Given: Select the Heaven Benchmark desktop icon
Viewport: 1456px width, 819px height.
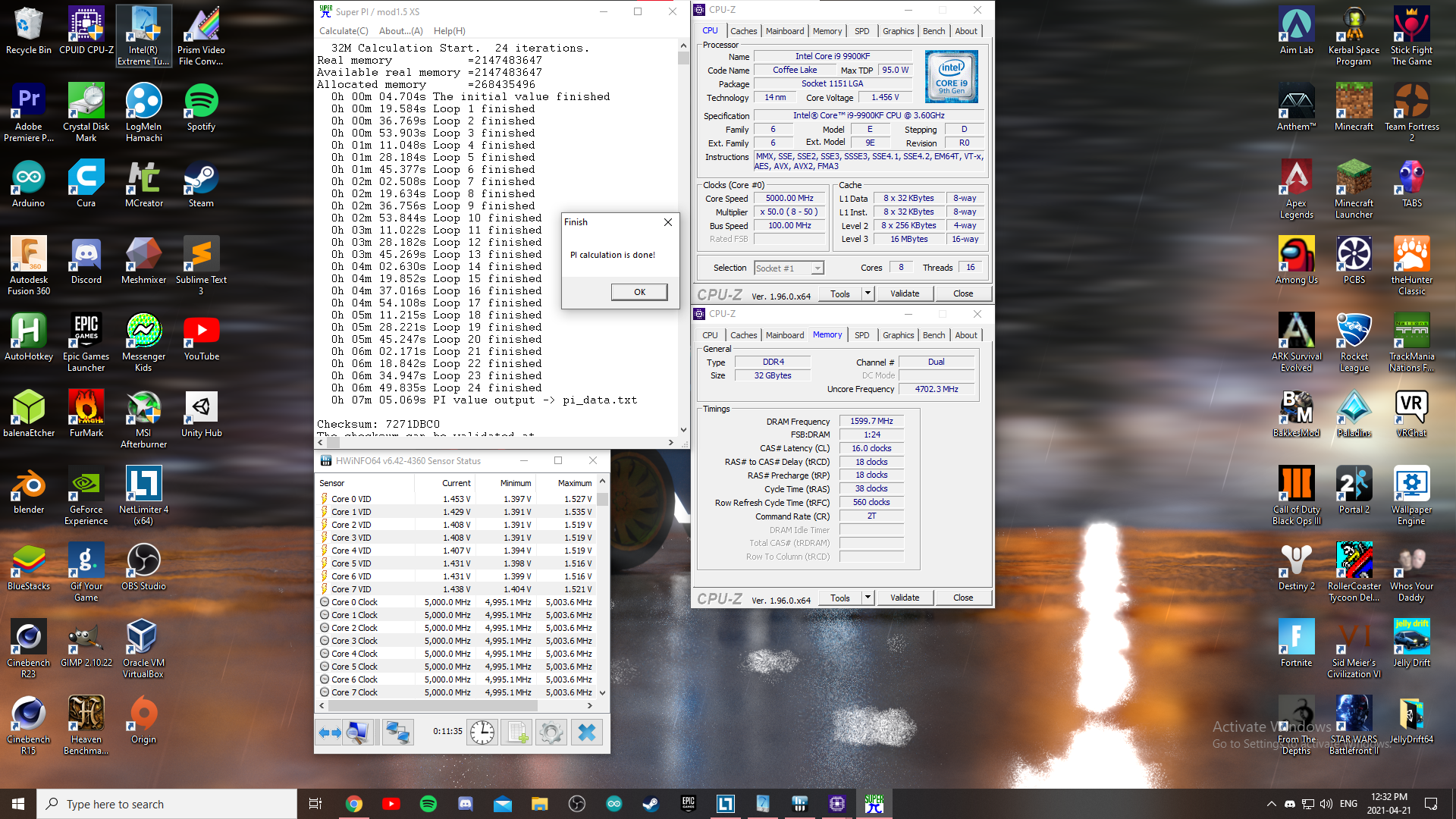Looking at the screenshot, I should coord(86,725).
